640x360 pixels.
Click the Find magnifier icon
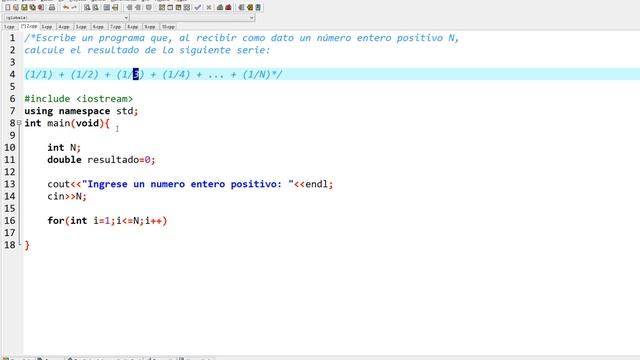tap(87, 7)
